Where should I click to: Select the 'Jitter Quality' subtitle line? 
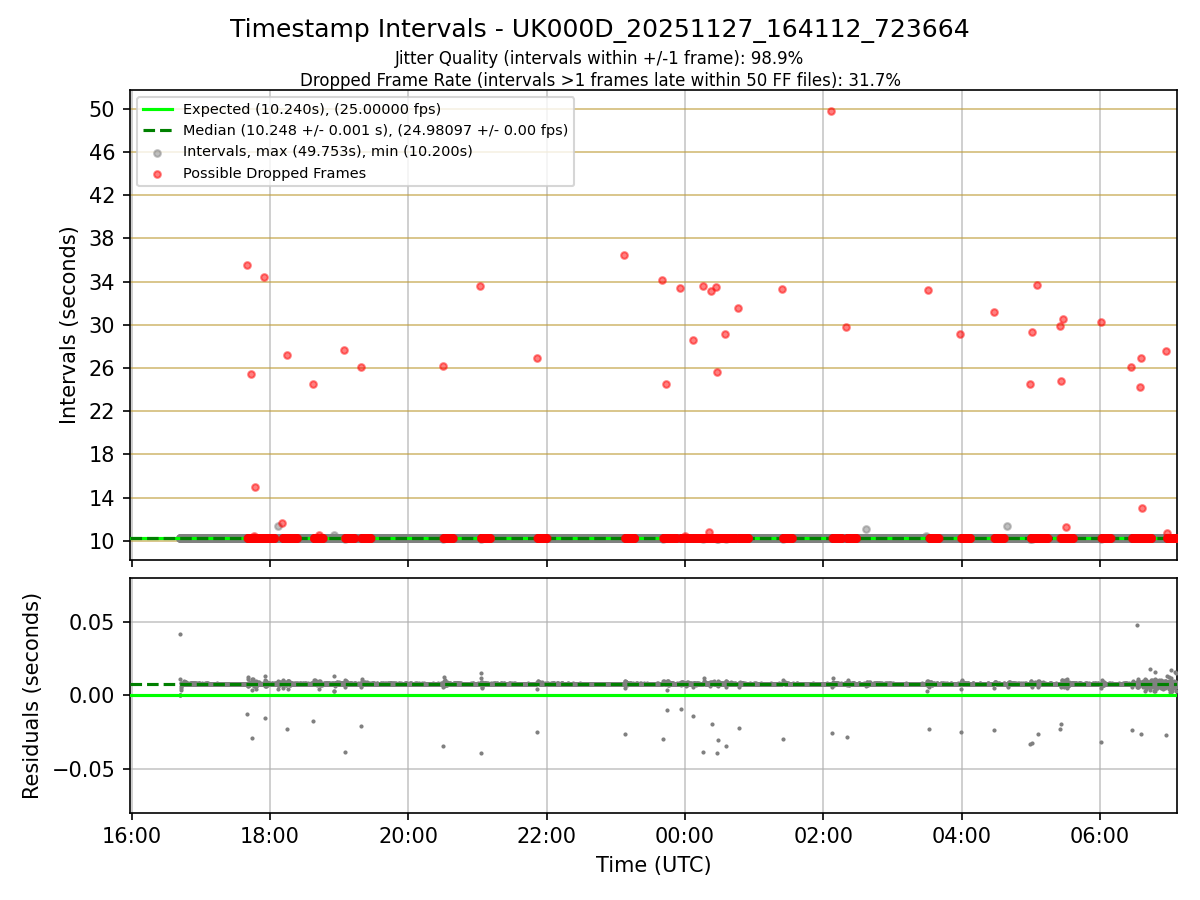[x=599, y=58]
